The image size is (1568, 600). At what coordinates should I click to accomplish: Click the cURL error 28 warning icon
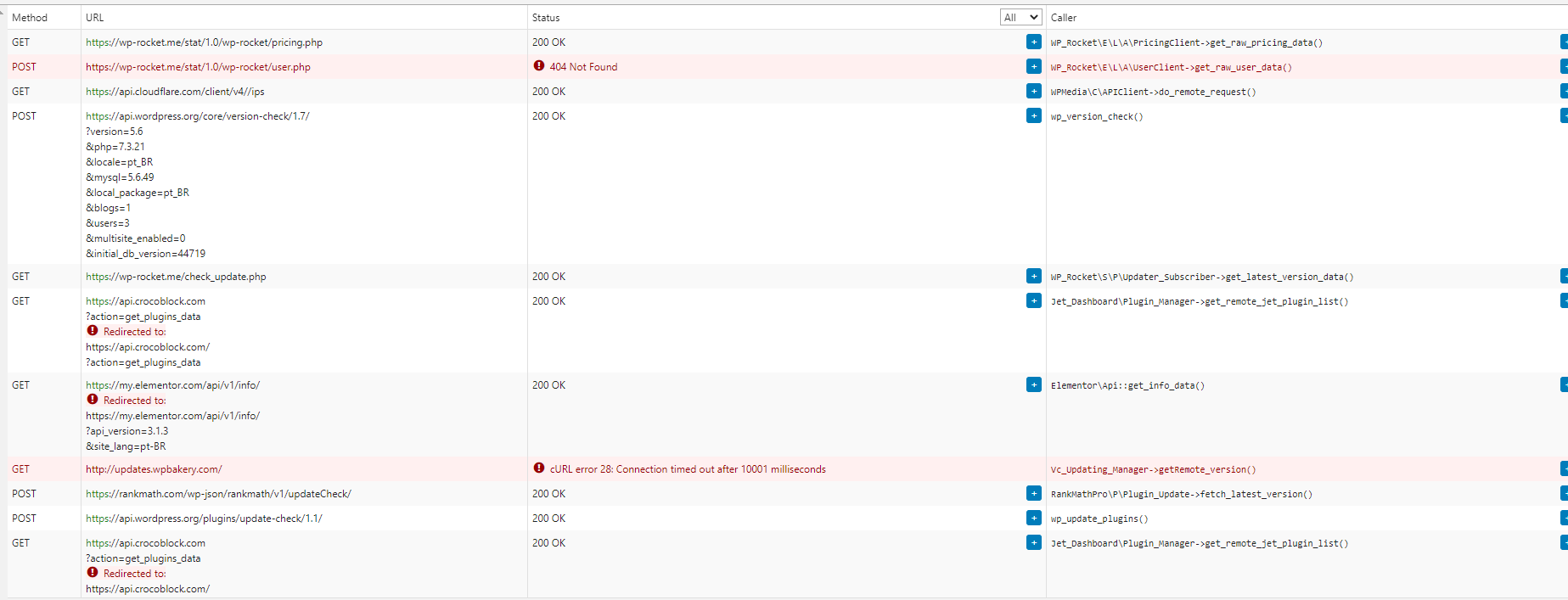(539, 468)
